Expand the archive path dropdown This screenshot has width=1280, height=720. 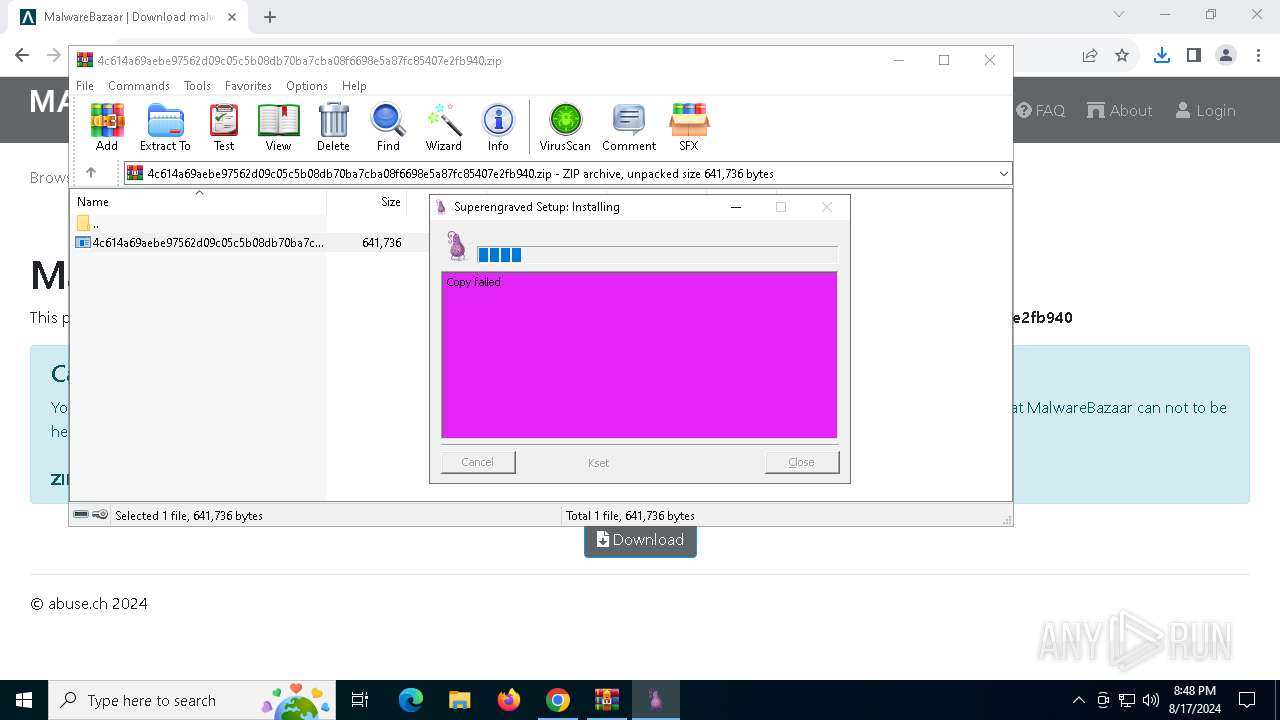pos(1003,174)
